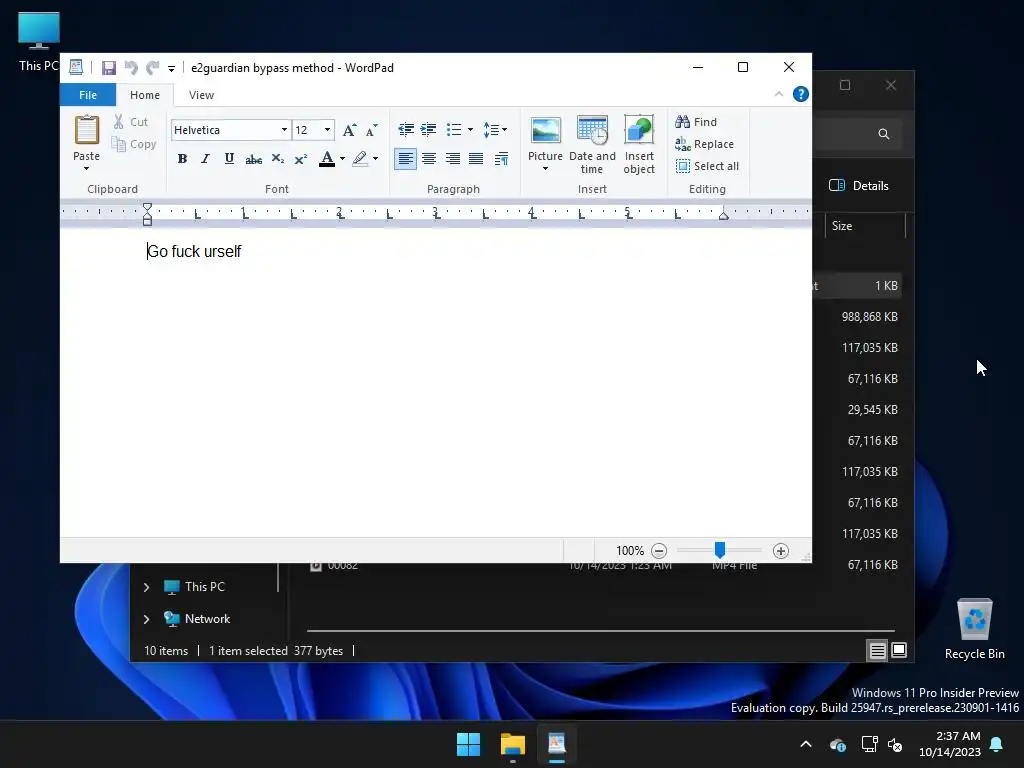Open the File menu in WordPad
The width and height of the screenshot is (1024, 768).
tap(88, 95)
